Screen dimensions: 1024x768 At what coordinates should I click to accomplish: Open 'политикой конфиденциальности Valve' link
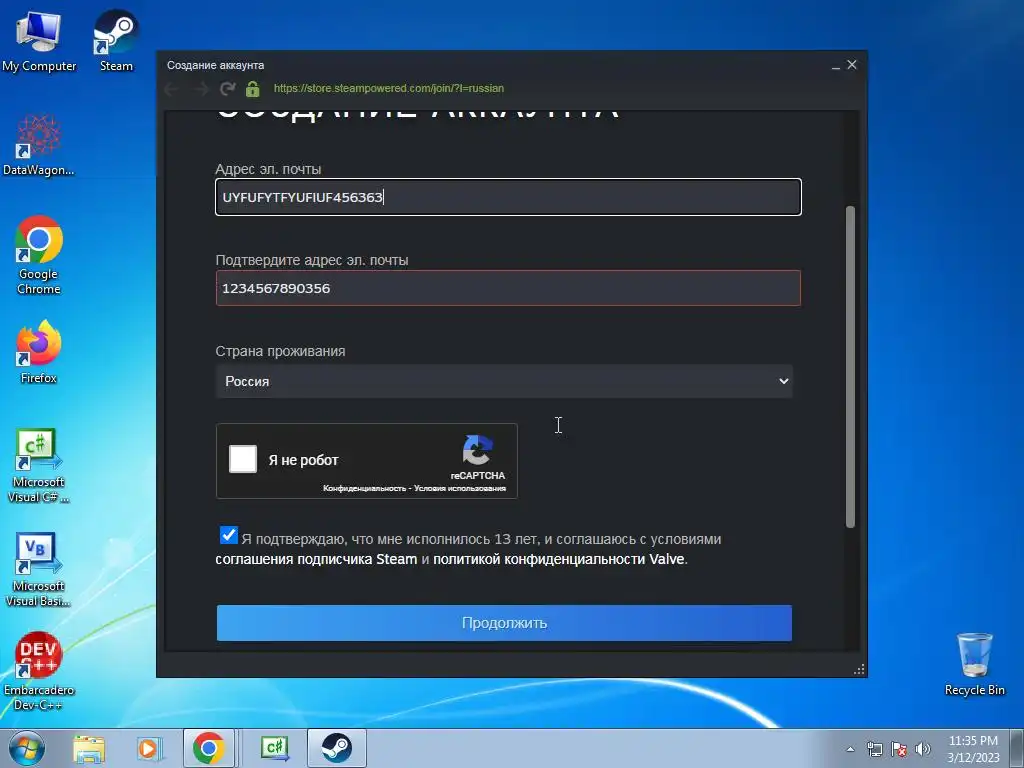point(558,560)
